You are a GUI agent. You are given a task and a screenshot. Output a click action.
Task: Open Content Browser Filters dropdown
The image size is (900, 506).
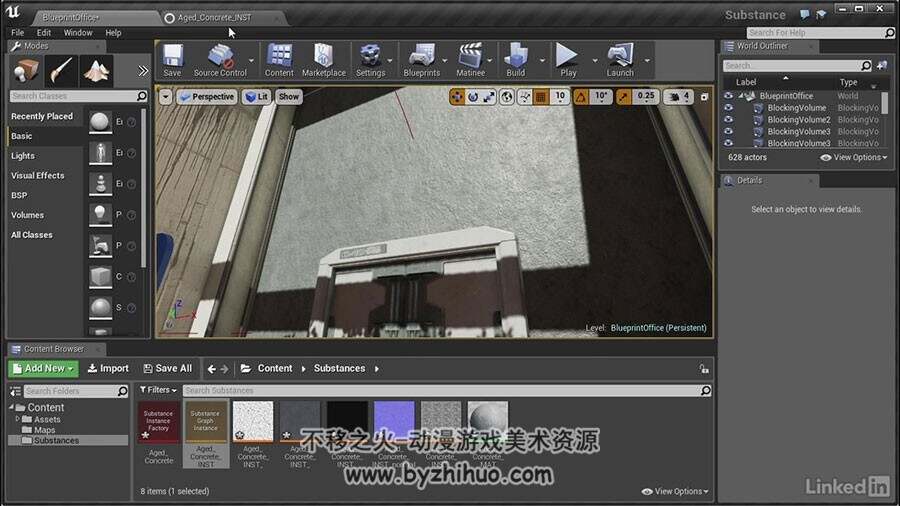coord(158,390)
